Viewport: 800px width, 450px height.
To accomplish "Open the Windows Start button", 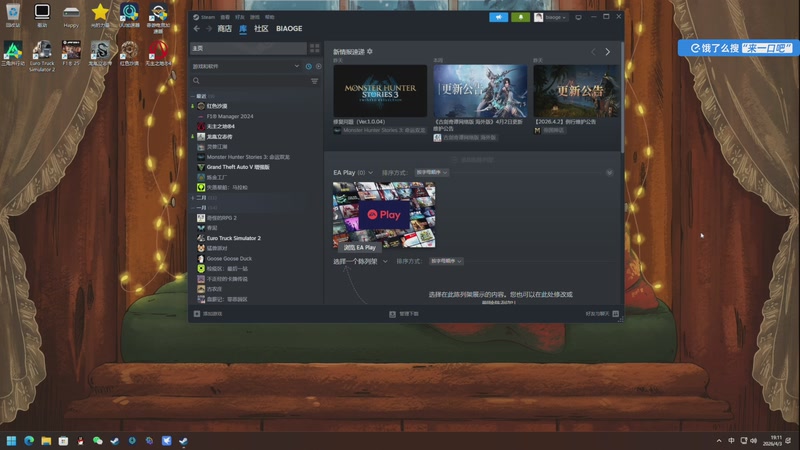I will point(11,441).
